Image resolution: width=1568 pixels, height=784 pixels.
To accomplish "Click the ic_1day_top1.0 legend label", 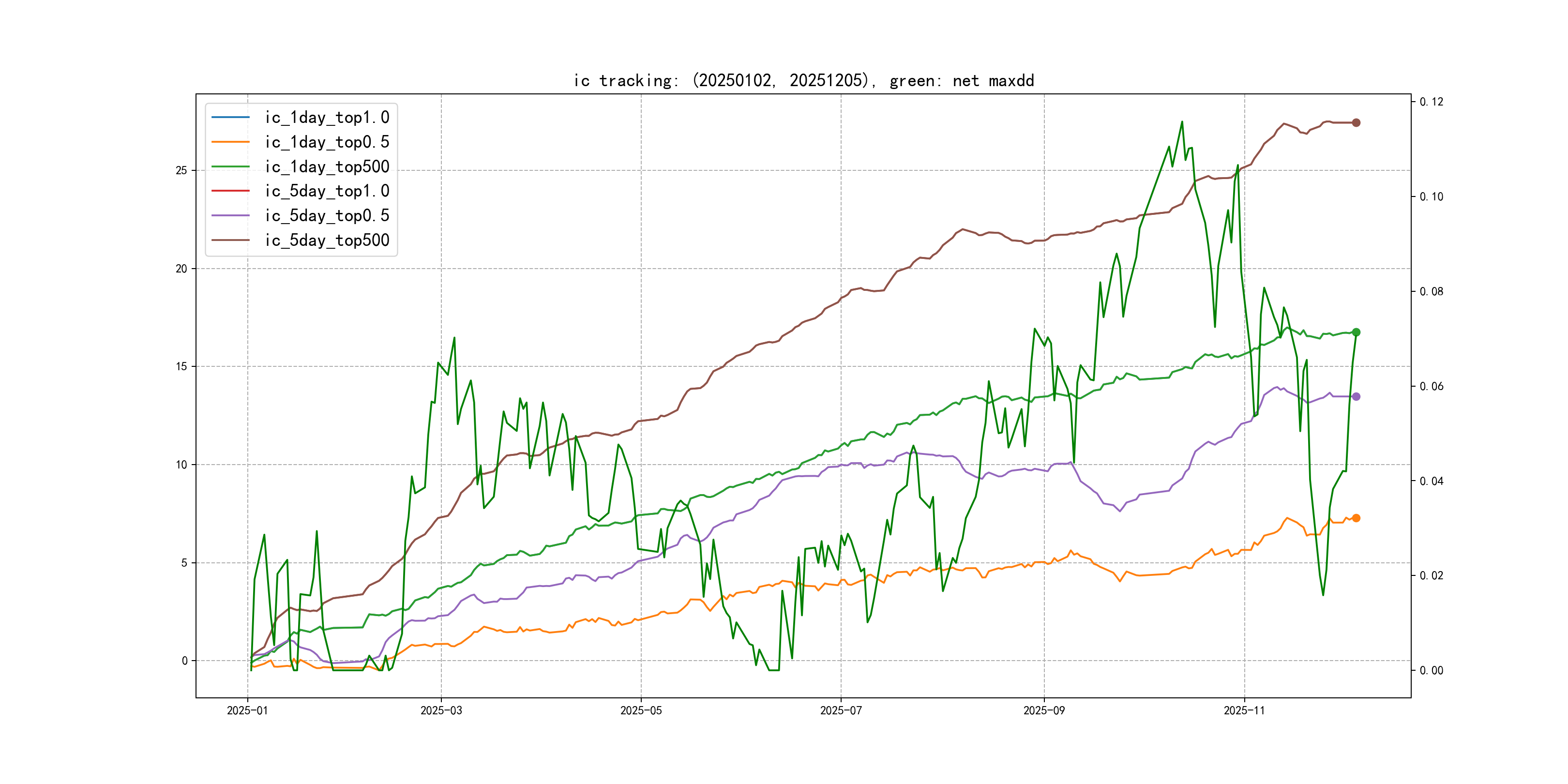I will coord(327,118).
